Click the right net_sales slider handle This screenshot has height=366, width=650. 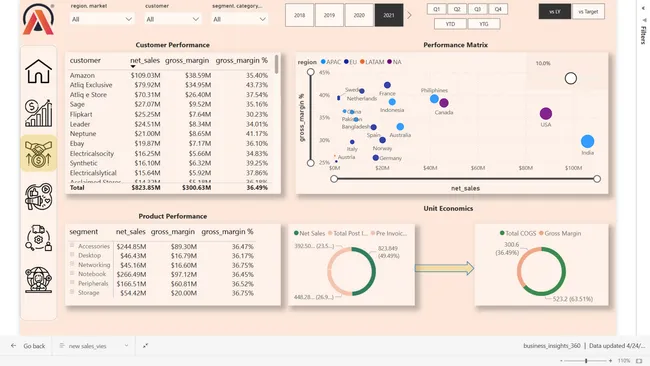click(x=597, y=179)
